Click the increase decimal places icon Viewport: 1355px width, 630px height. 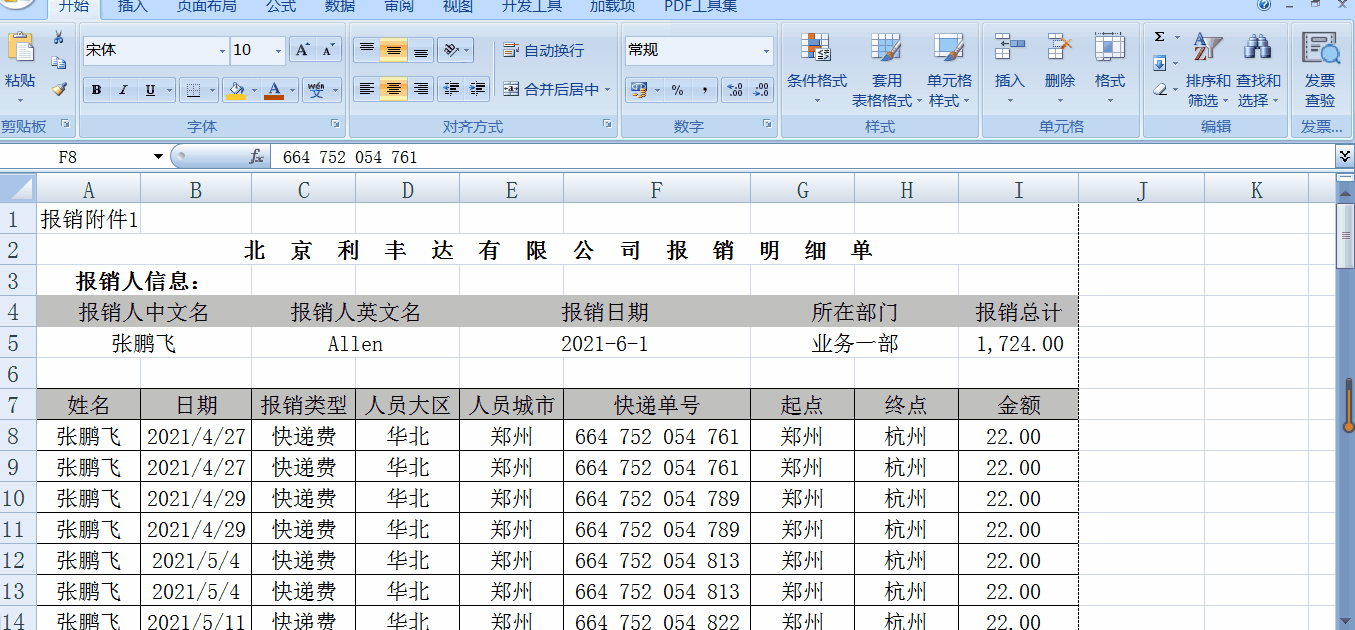(735, 90)
